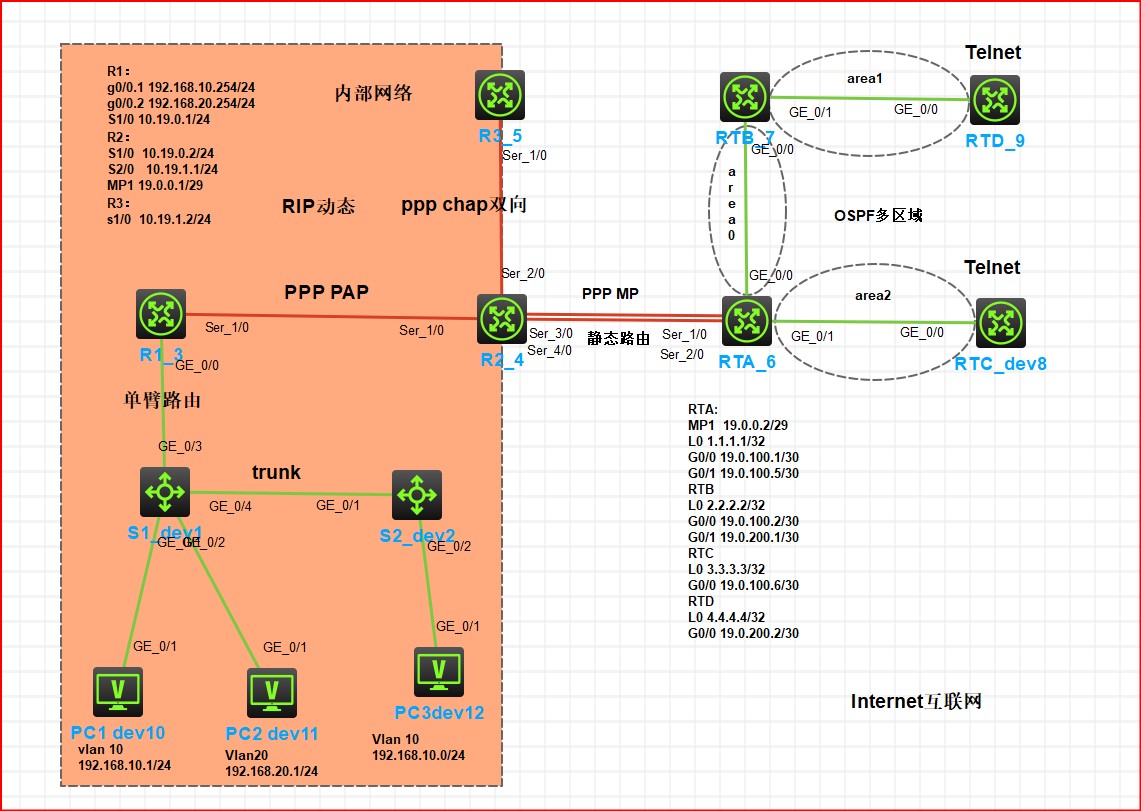The height and width of the screenshot is (811, 1141).
Task: Click the PC3dev12 host icon
Action: pos(438,672)
